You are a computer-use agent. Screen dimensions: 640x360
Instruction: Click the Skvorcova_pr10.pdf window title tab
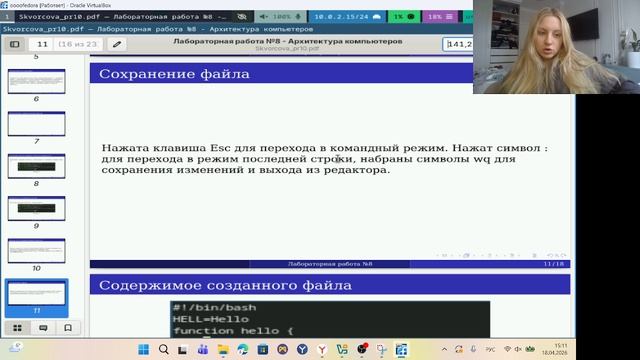pyautogui.click(x=122, y=17)
